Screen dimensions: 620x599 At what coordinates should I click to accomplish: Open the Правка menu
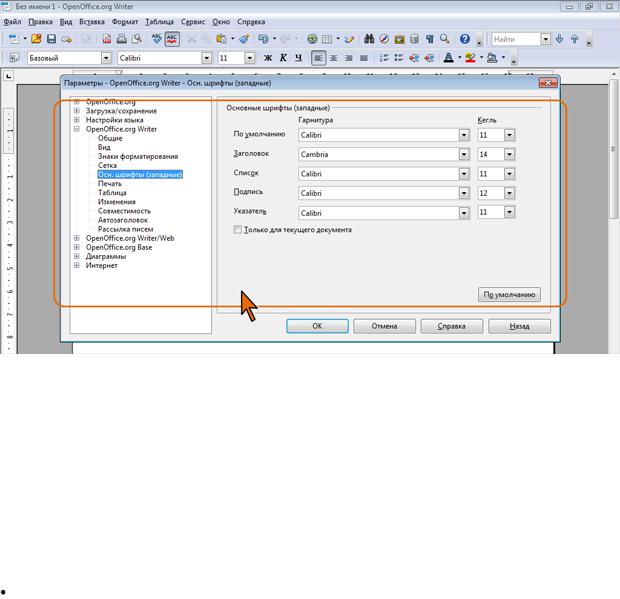(x=40, y=22)
